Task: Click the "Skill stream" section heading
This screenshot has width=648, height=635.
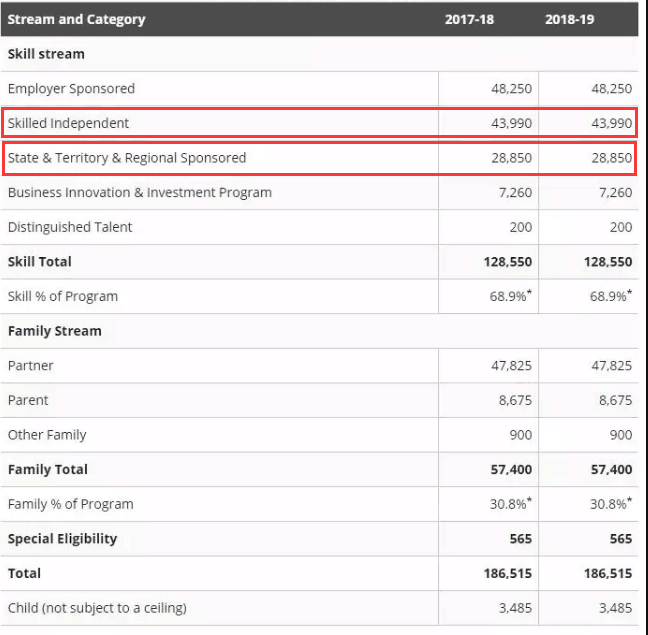Action: (46, 54)
